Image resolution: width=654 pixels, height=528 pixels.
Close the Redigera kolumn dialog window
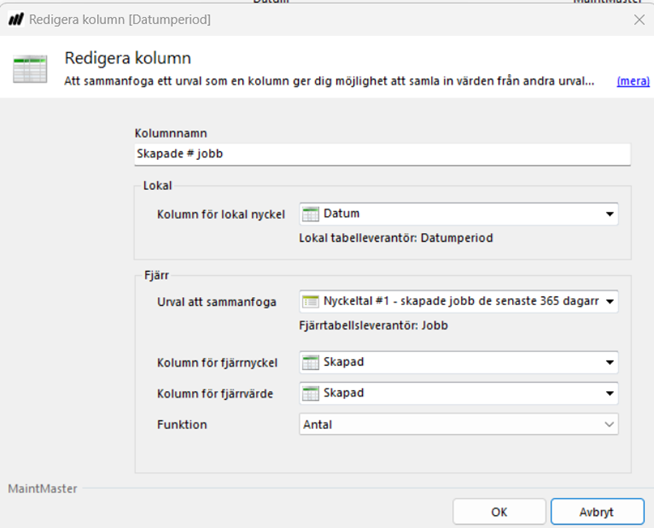coord(638,20)
